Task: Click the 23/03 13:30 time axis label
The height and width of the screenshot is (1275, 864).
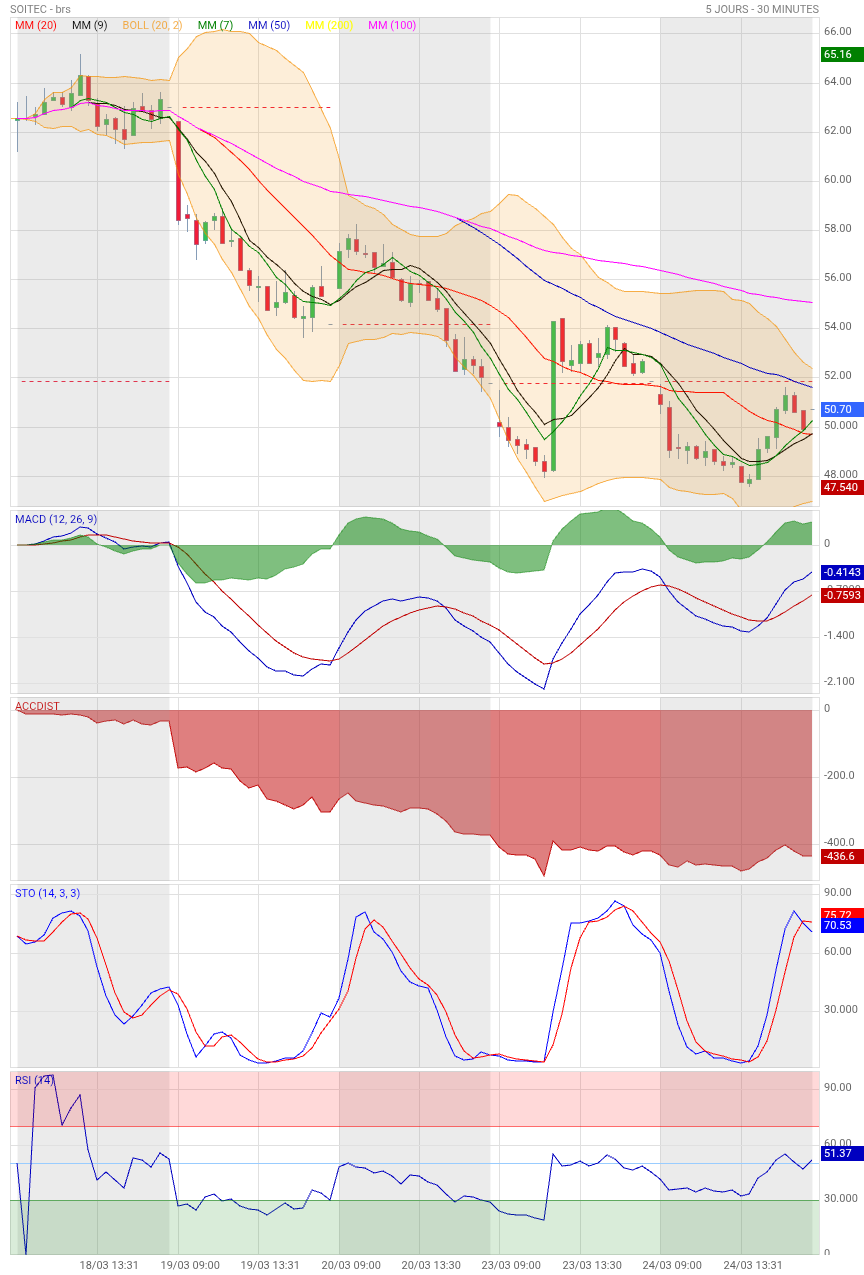Action: 592,1265
